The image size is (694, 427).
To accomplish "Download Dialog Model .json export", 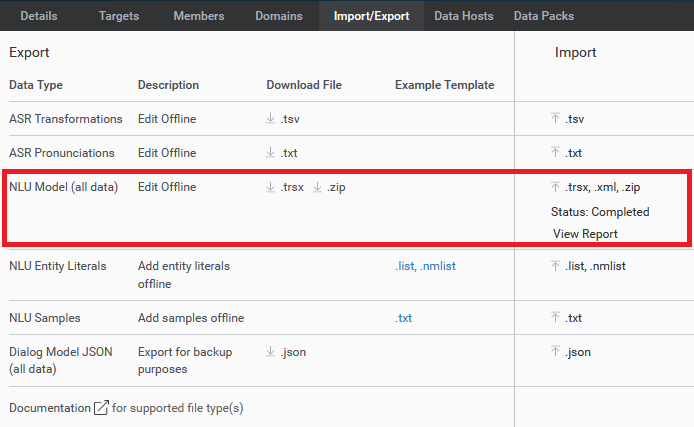I will tap(286, 352).
